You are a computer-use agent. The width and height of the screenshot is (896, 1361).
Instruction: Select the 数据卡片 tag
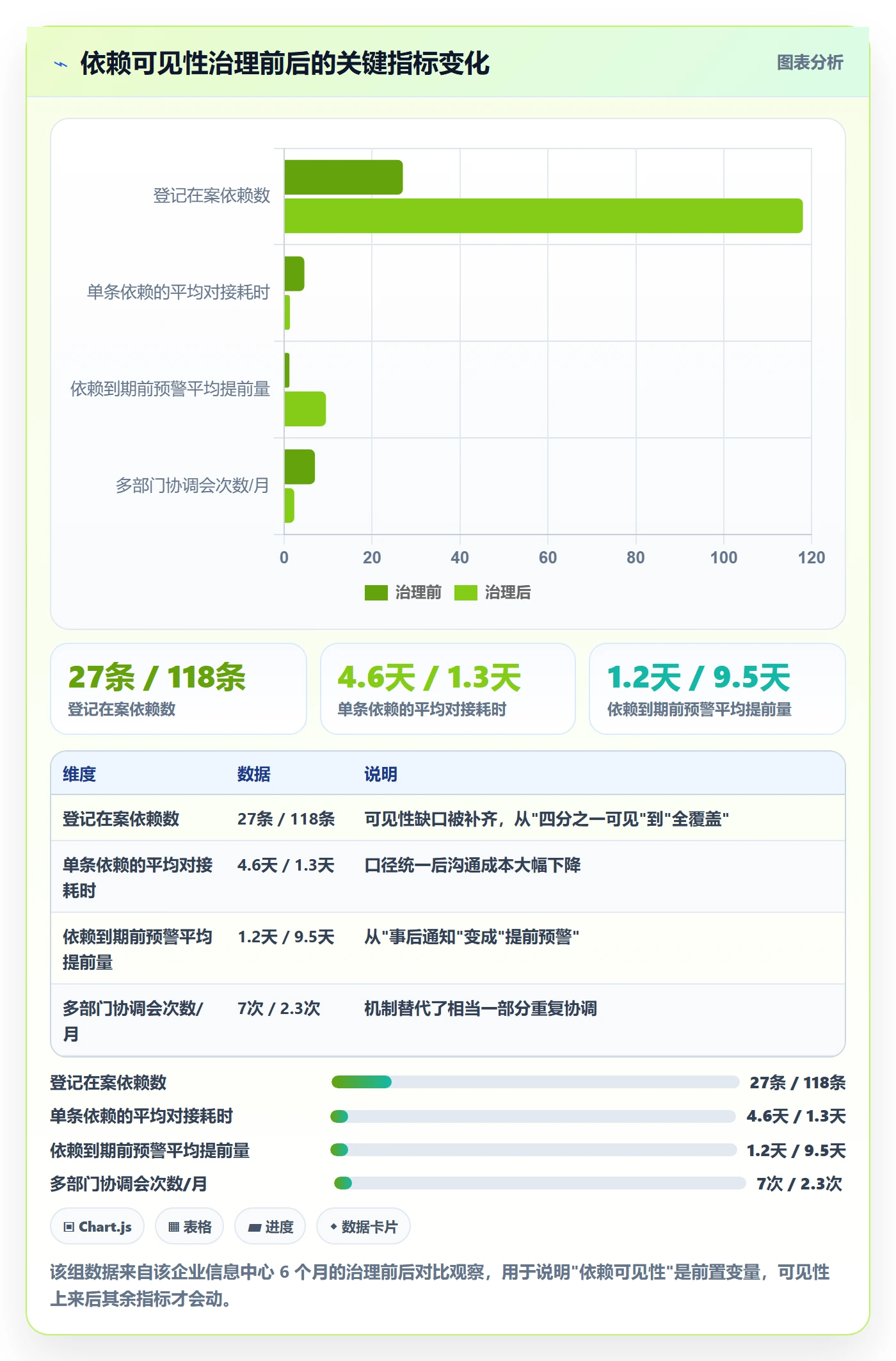364,1227
